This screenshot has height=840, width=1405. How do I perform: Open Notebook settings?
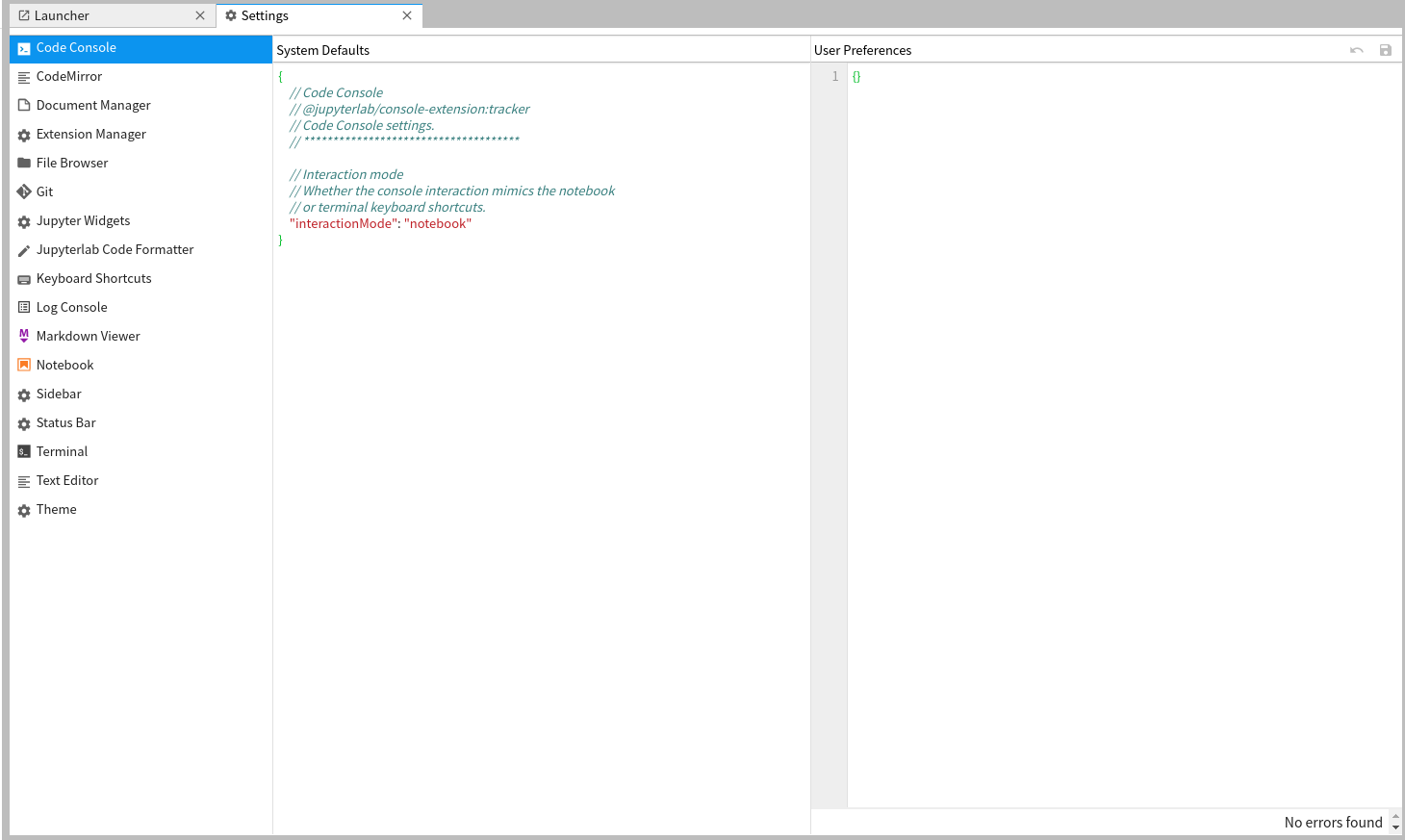140,366
